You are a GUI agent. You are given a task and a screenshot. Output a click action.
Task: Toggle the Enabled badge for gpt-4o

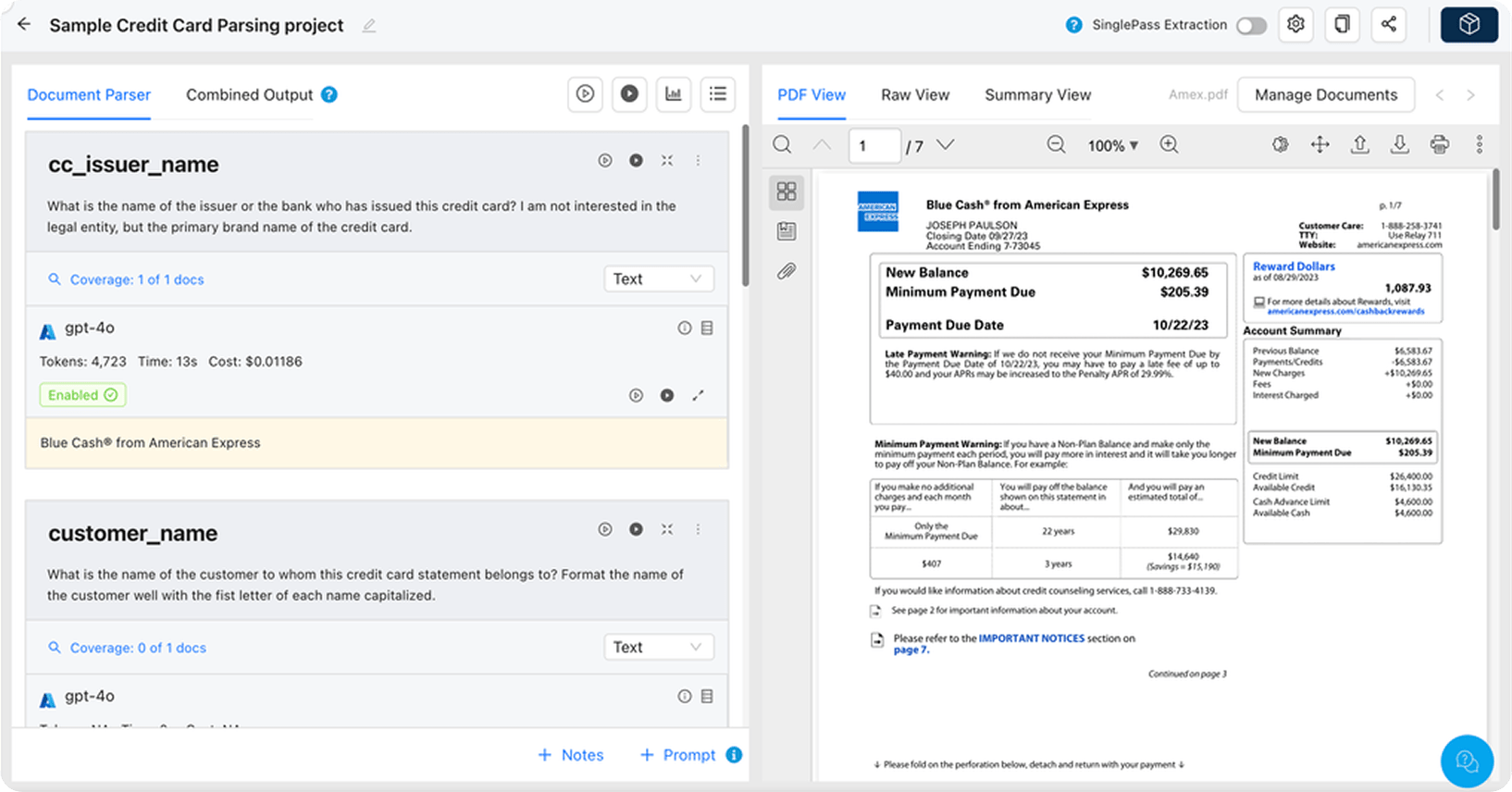point(82,395)
